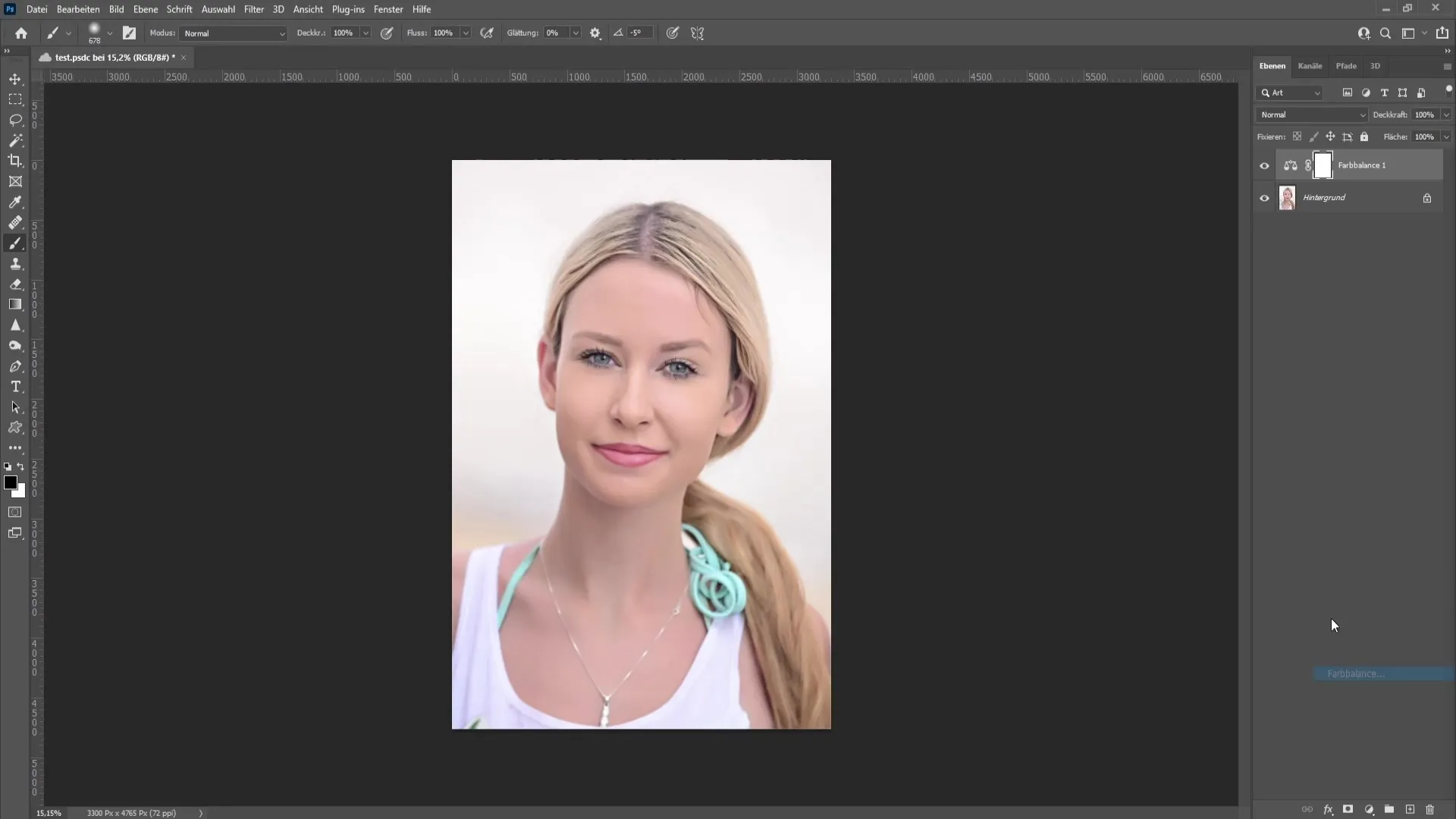This screenshot has height=819, width=1456.
Task: Expand the Deckraft opacity dropdown
Action: coord(1444,114)
